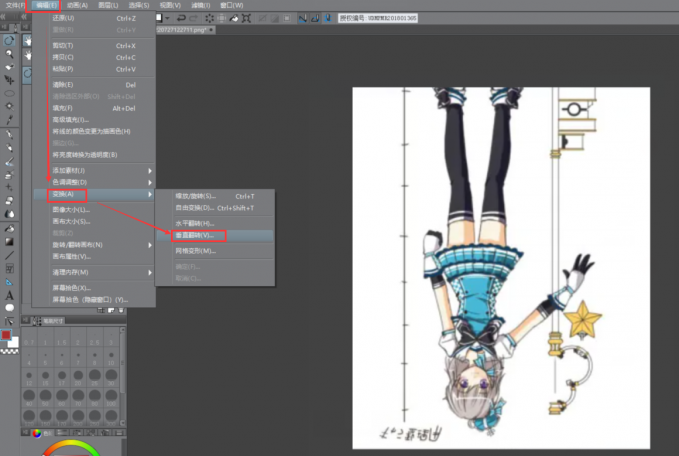Select the Zoom magnifier tool
Image resolution: width=679 pixels, height=456 pixels.
tap(9, 54)
